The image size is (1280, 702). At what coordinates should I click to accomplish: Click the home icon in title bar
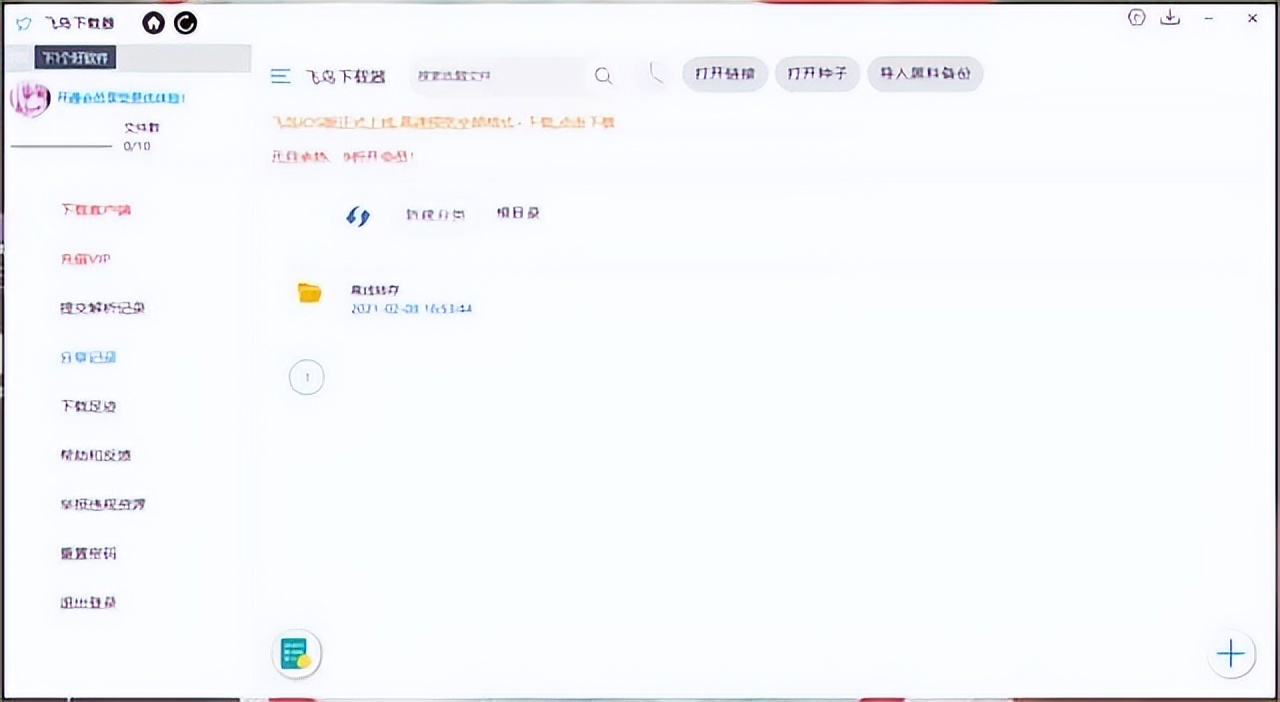pyautogui.click(x=153, y=22)
